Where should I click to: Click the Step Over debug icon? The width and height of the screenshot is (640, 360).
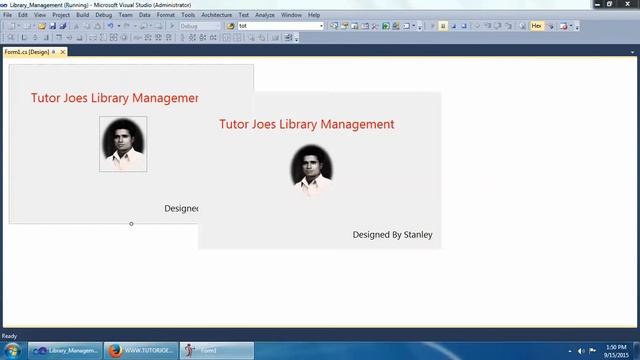498,26
